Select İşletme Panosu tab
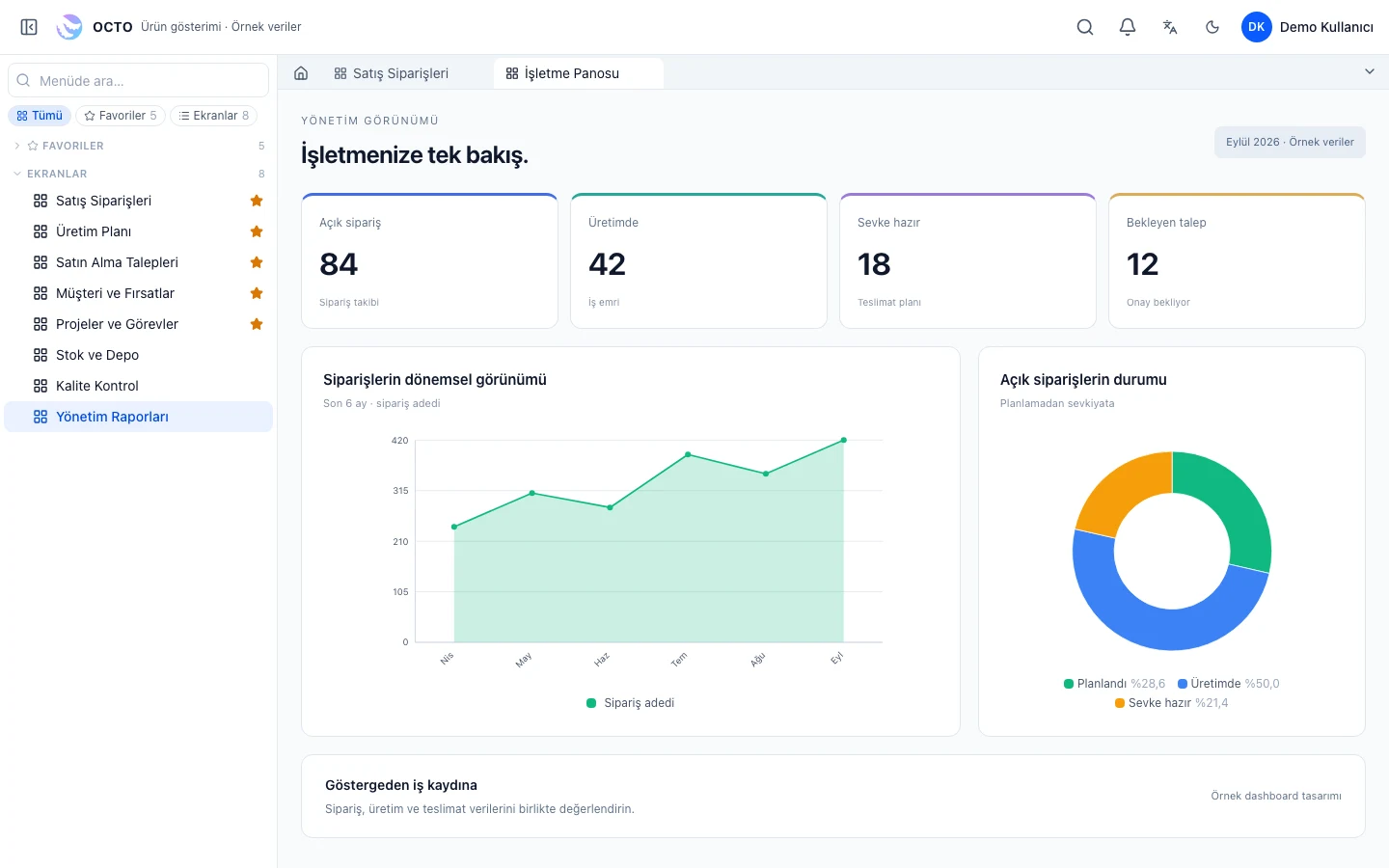 point(579,73)
